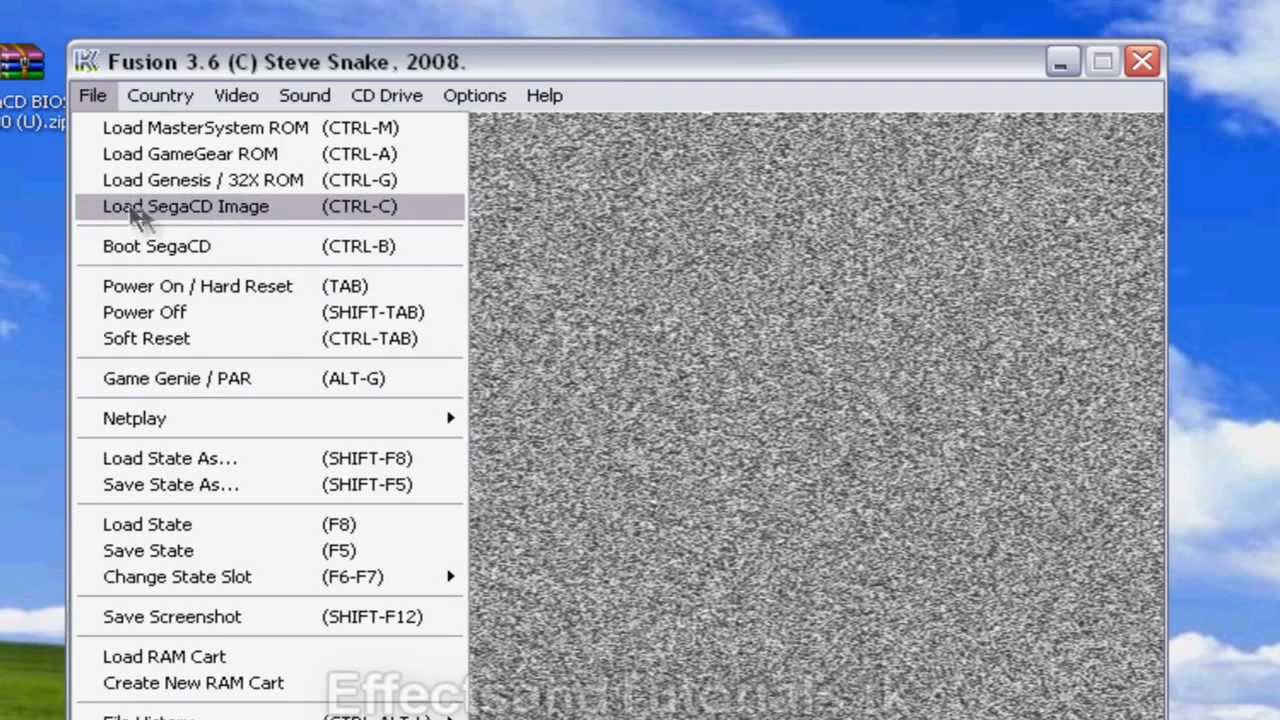Open the File menu
1280x720 pixels.
92,95
